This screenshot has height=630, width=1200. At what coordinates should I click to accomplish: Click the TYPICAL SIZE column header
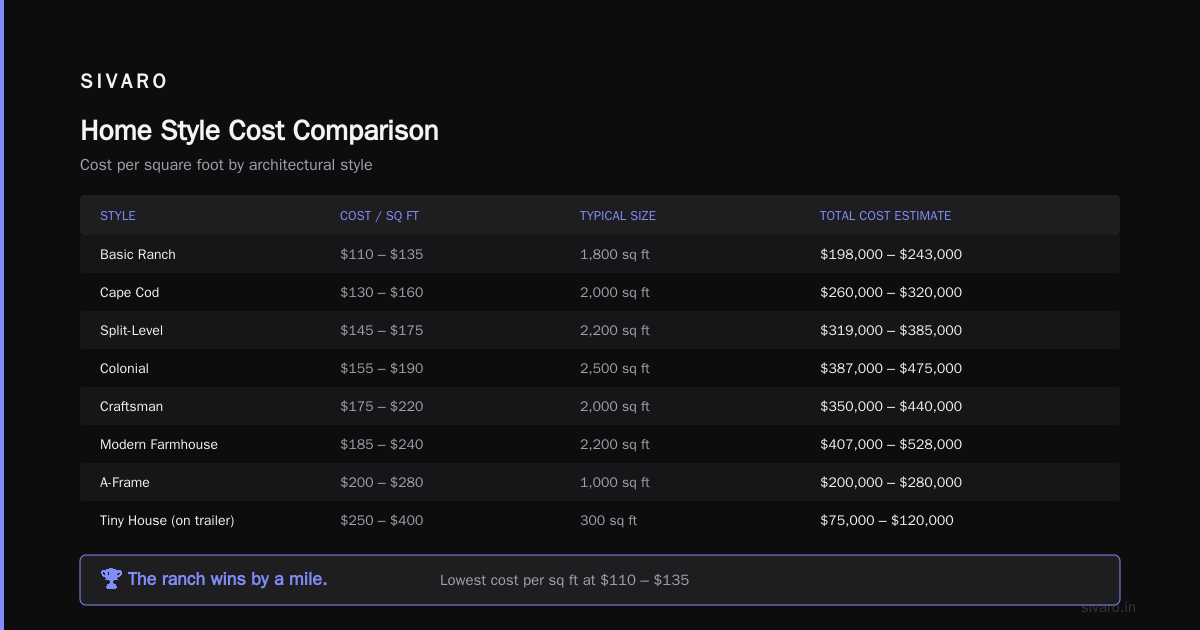point(618,216)
